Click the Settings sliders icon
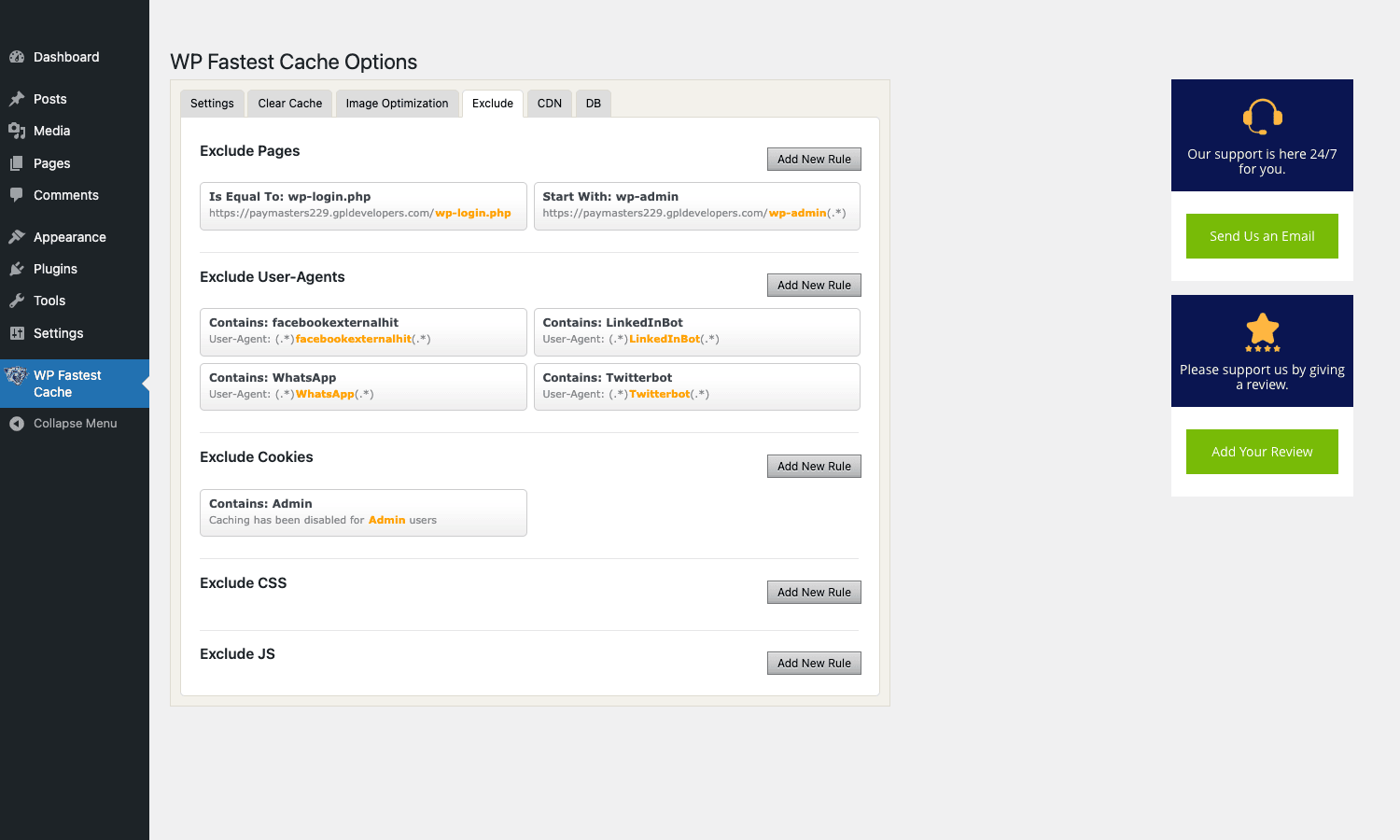The width and height of the screenshot is (1400, 840). [x=17, y=333]
